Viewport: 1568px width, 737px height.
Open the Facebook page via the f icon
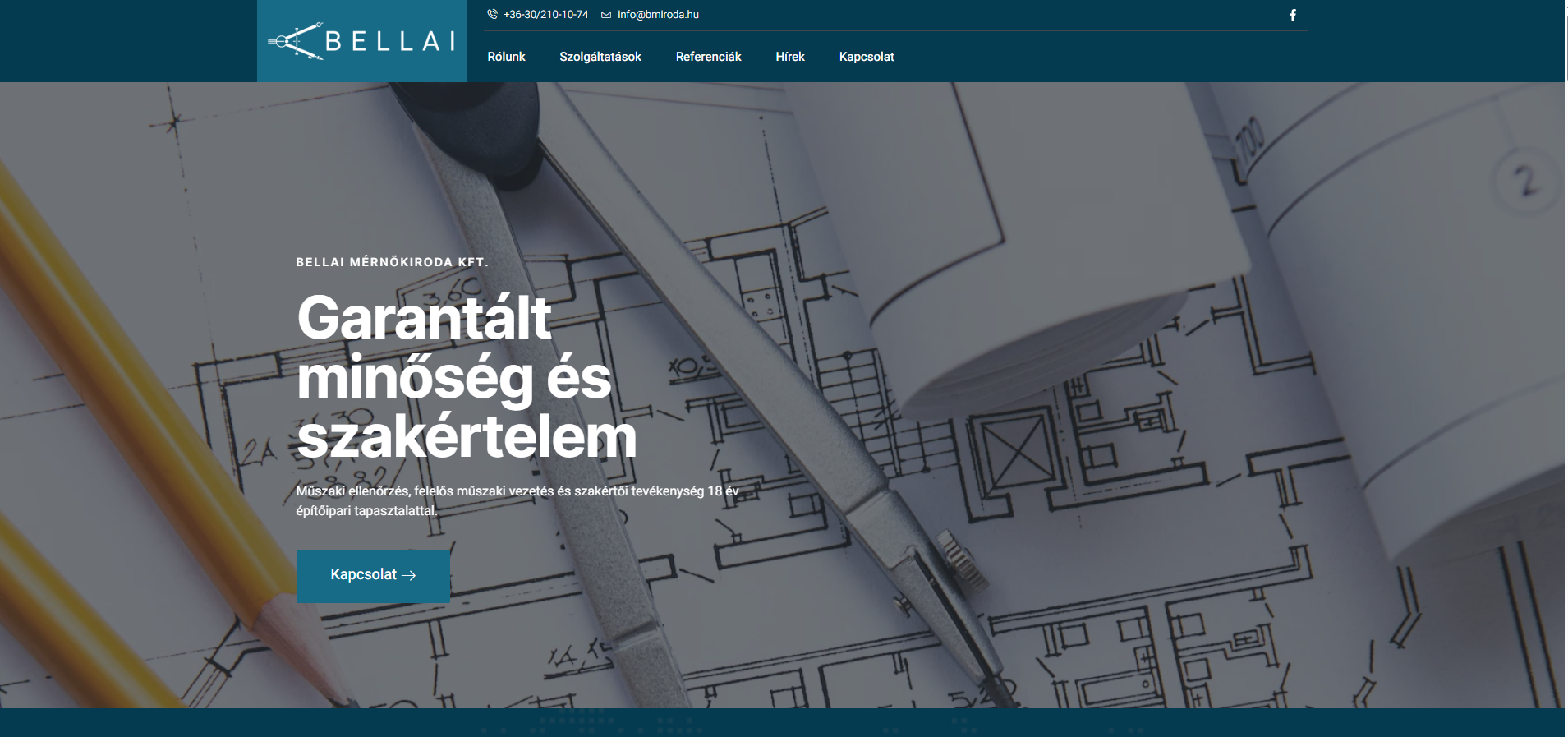point(1293,15)
